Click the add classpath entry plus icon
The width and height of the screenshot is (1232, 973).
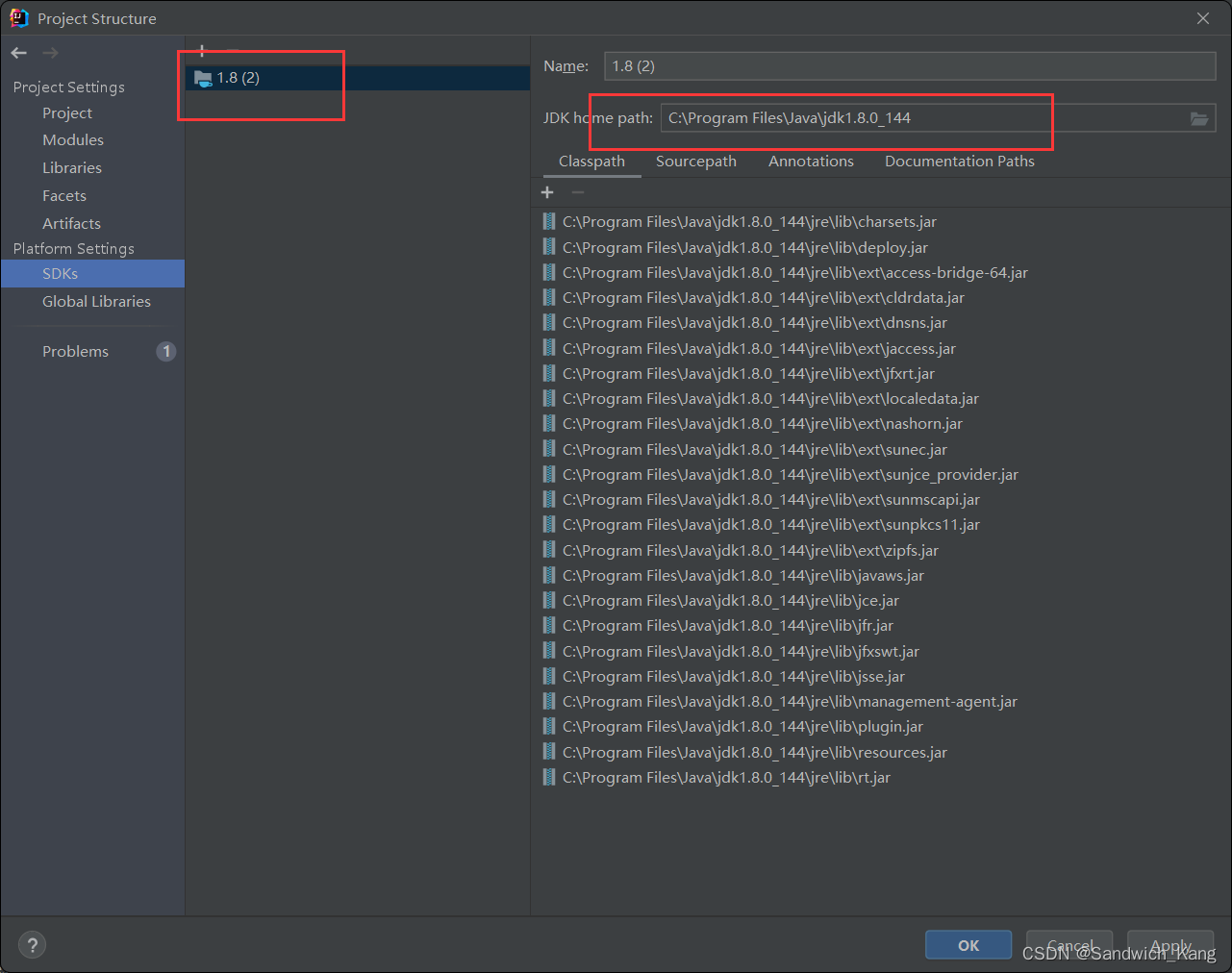(x=547, y=192)
